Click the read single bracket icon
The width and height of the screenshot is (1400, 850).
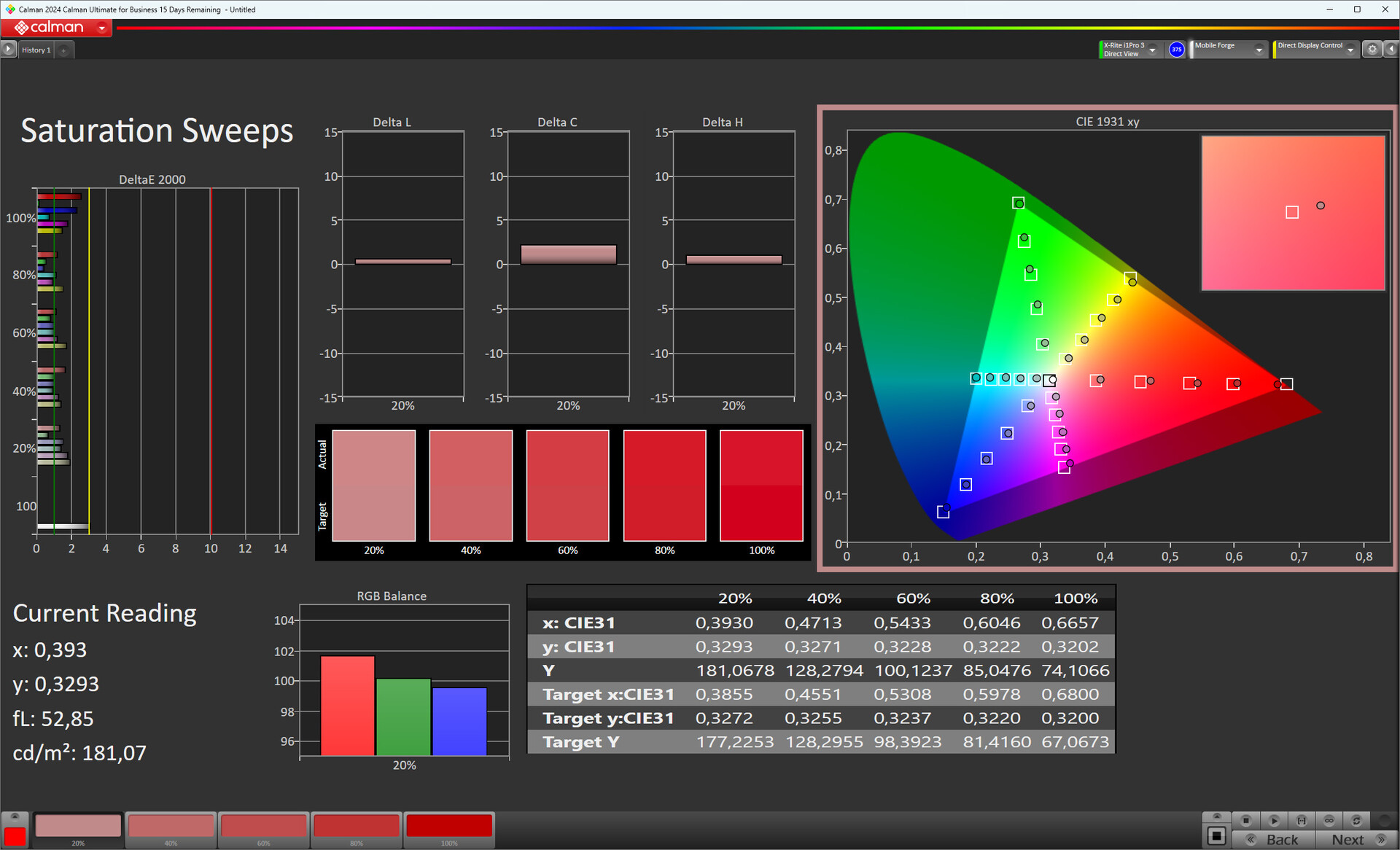(x=1302, y=820)
